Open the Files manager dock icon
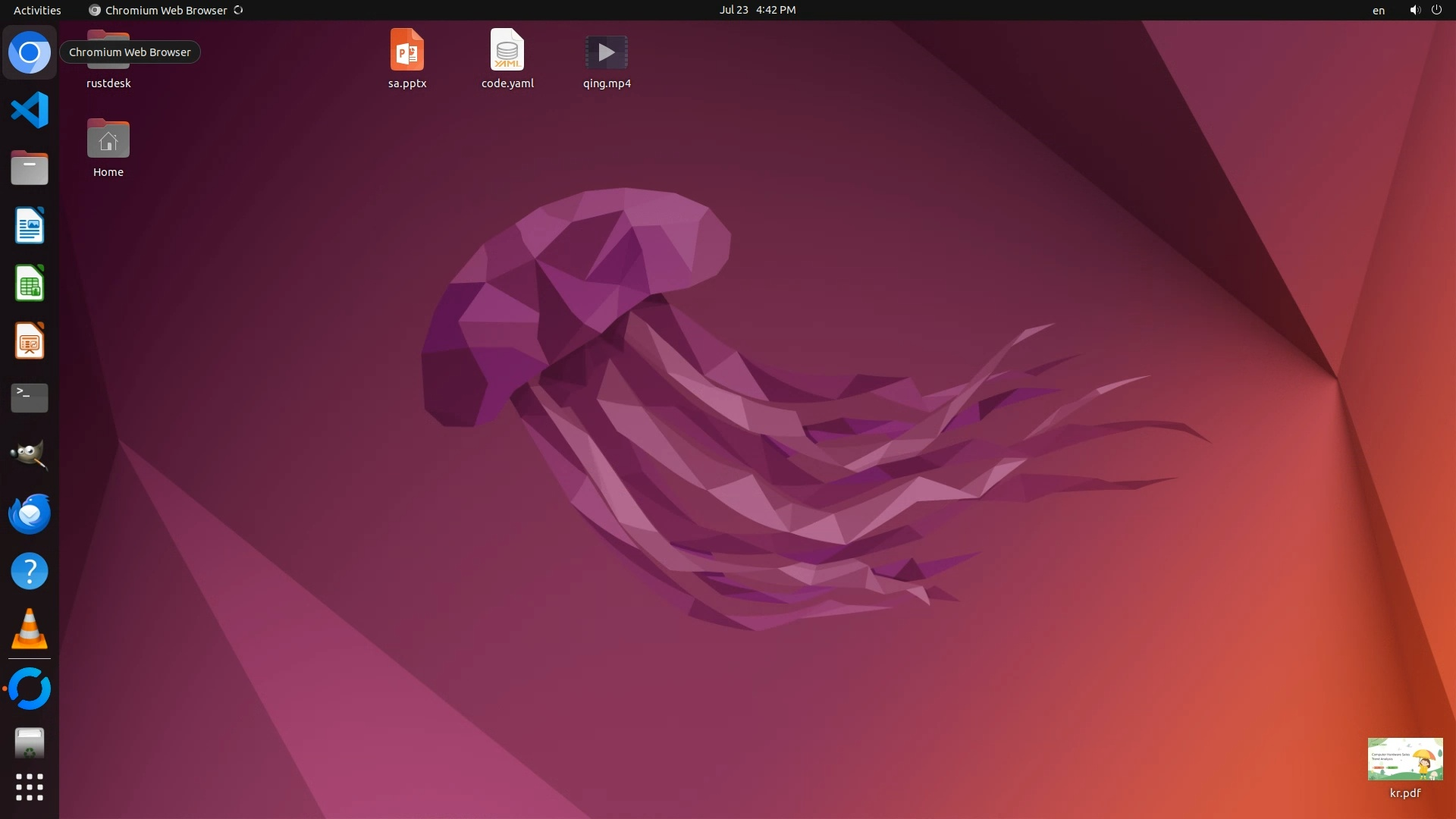 click(30, 168)
